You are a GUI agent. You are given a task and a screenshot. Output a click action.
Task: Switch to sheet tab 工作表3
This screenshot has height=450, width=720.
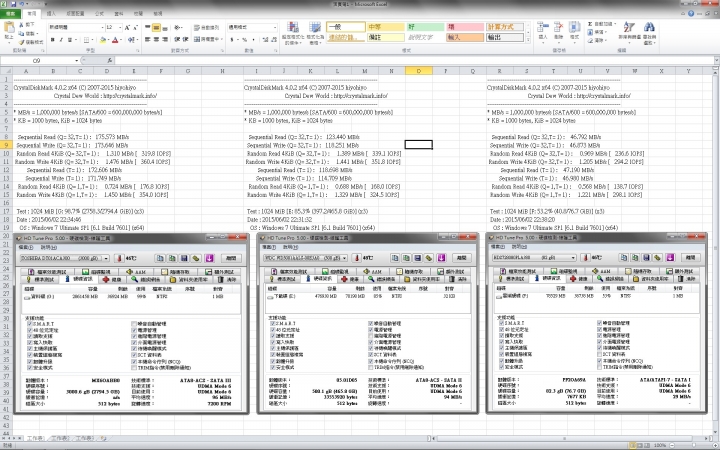[x=84, y=439]
